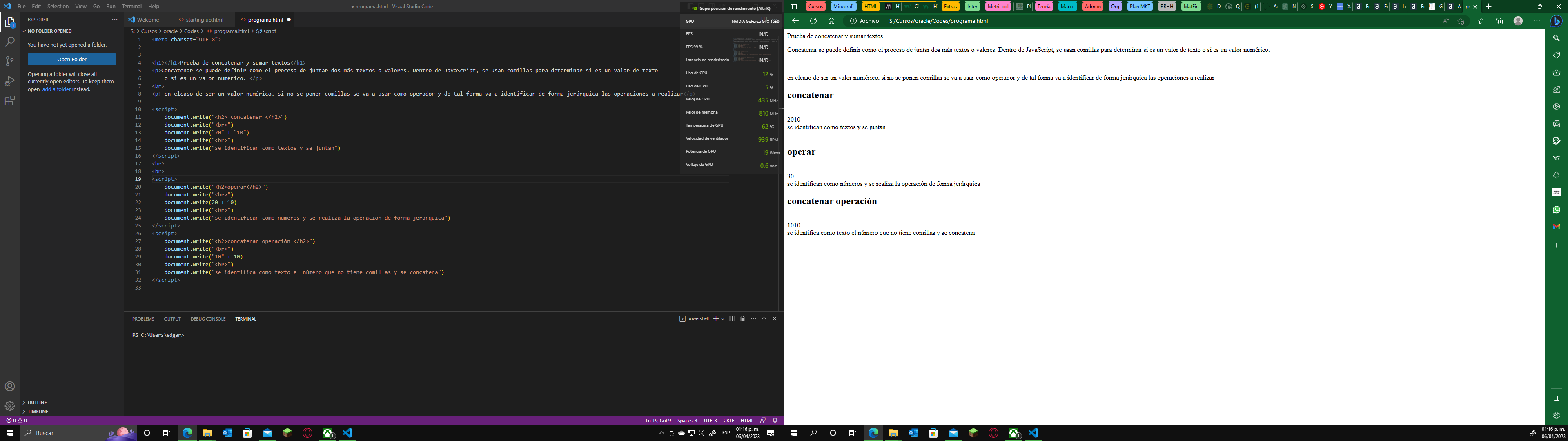
Task: Go to the Edge home page
Action: coord(831,21)
